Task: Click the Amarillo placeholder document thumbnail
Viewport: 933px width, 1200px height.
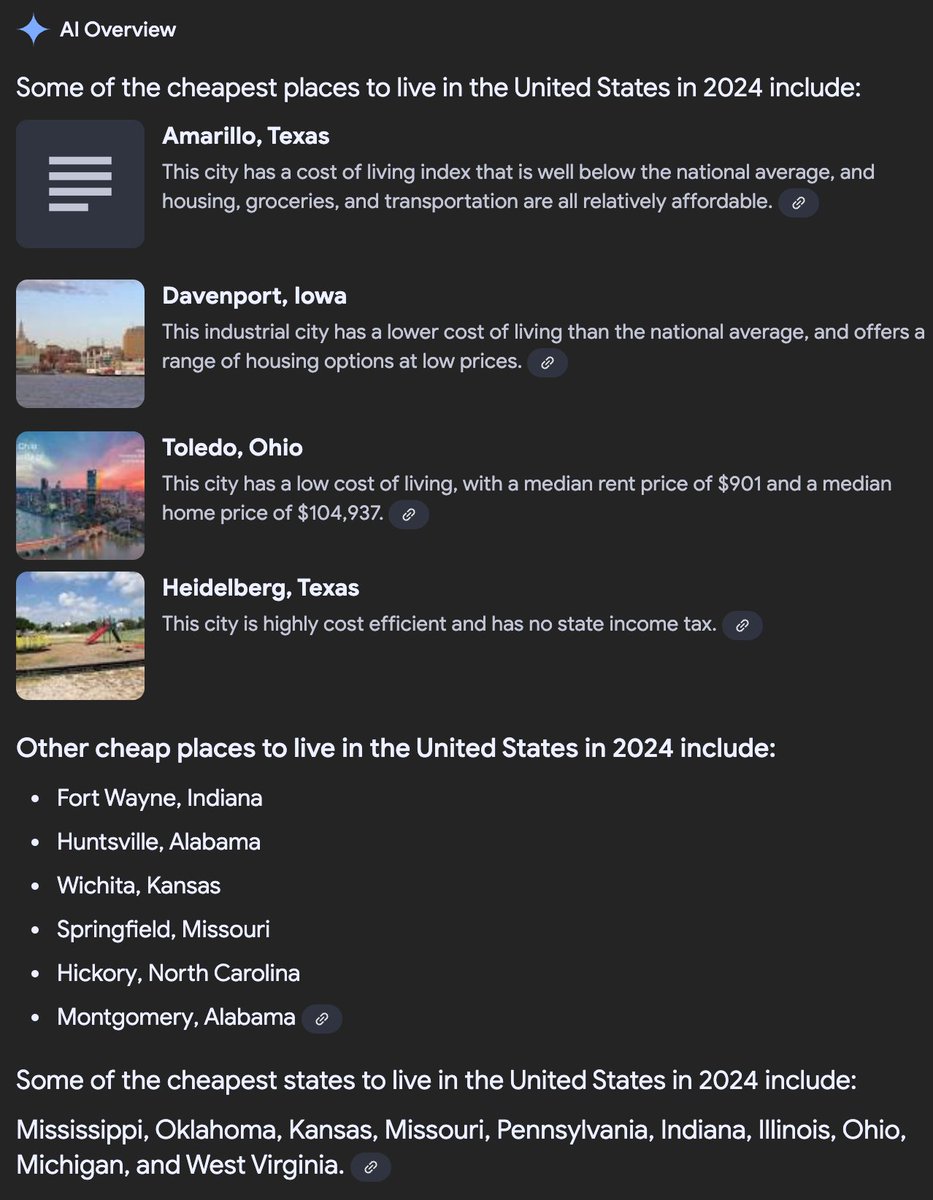Action: 80,184
